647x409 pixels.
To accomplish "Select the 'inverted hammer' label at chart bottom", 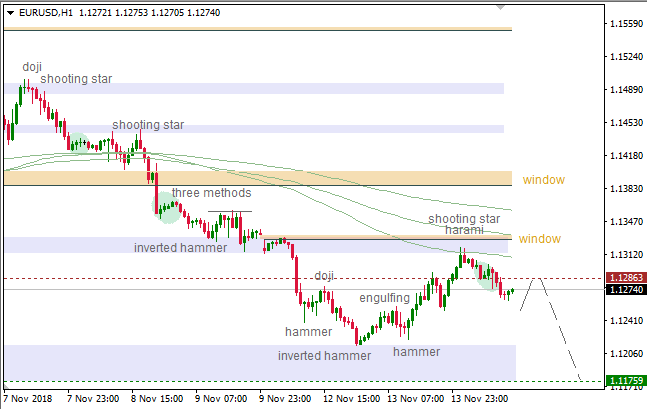I will tap(324, 355).
